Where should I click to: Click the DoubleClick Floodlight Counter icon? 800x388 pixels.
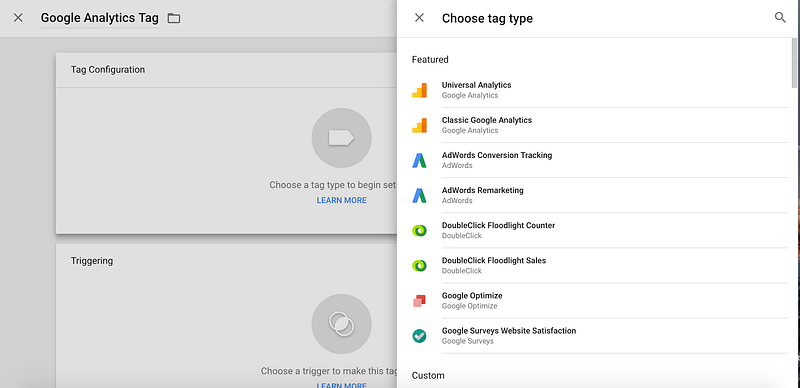(419, 231)
